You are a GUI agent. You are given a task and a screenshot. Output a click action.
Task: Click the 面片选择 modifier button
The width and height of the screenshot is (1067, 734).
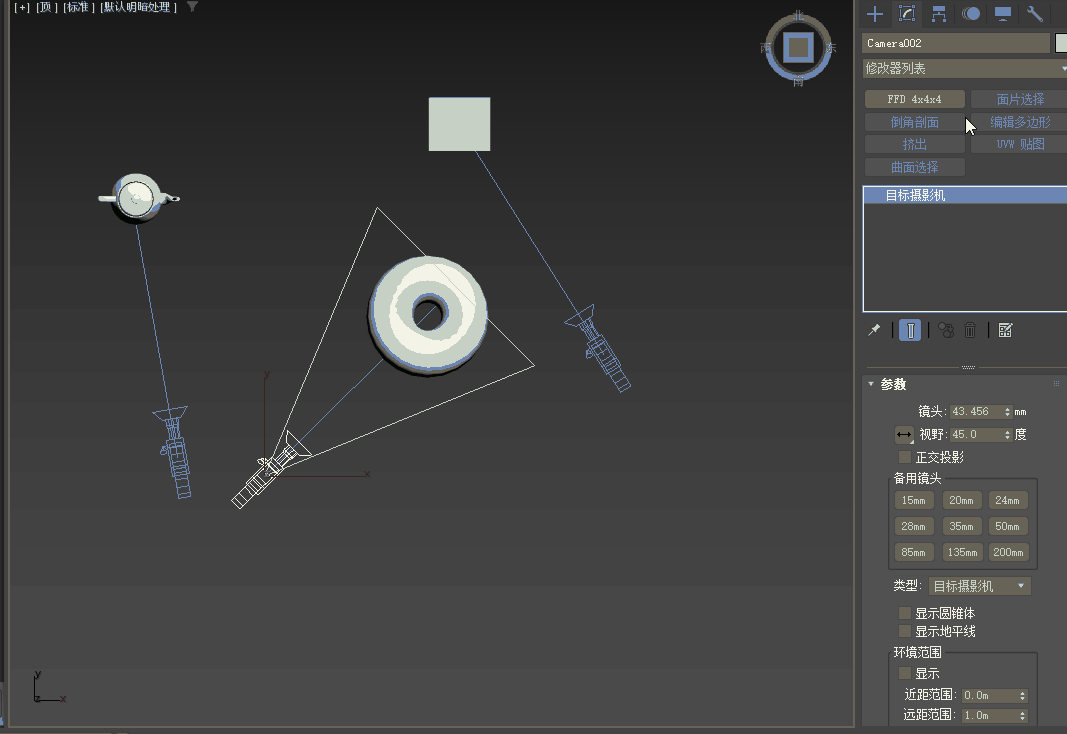(x=1019, y=99)
